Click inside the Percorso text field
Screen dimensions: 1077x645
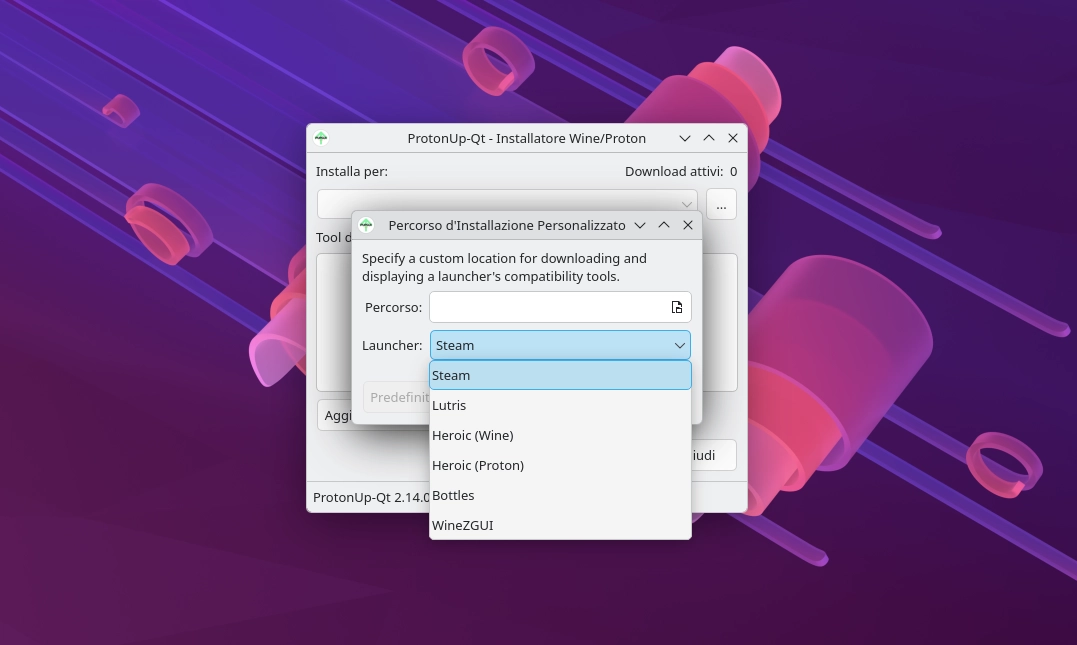(540, 307)
